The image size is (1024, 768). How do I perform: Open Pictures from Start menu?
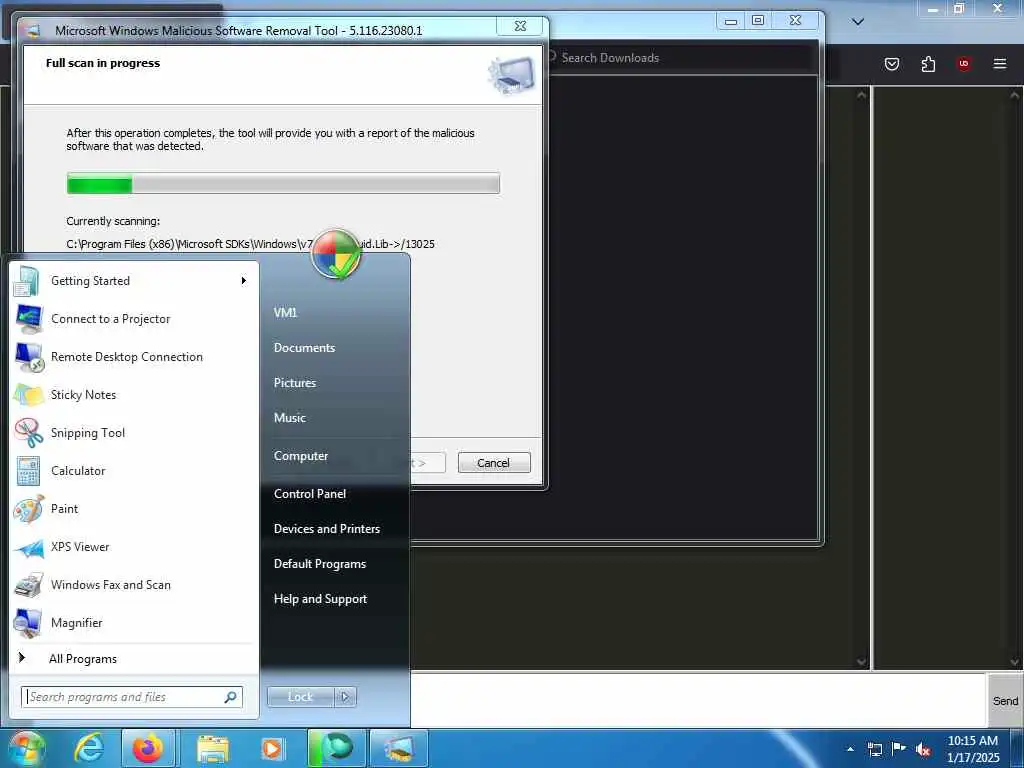click(x=295, y=383)
